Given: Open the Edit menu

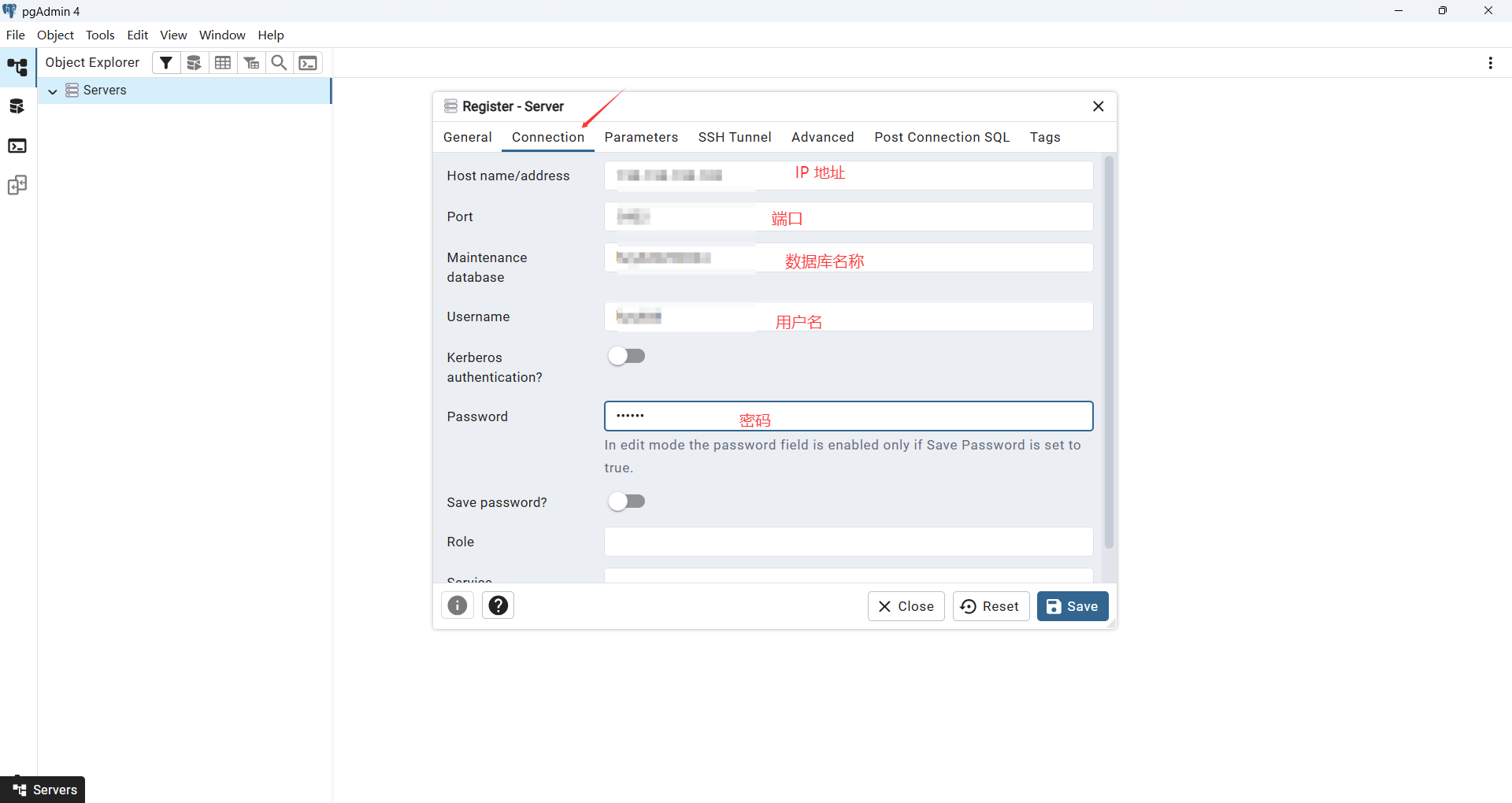Looking at the screenshot, I should tap(138, 35).
